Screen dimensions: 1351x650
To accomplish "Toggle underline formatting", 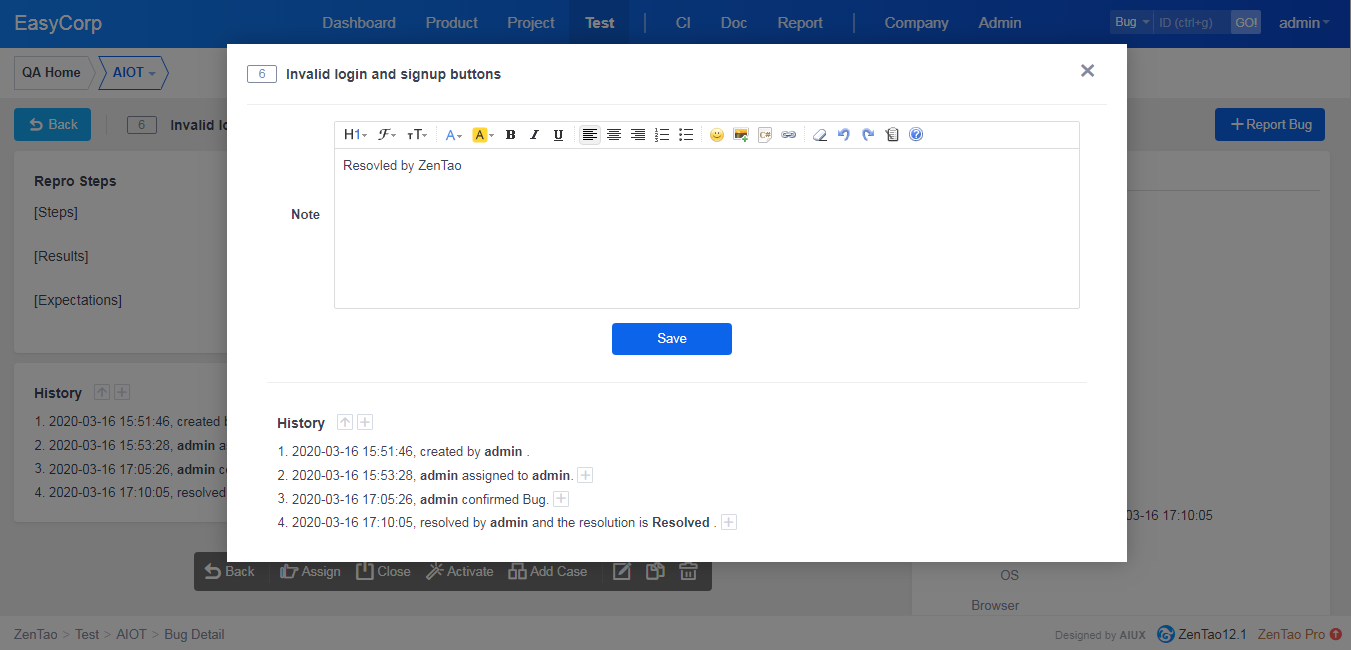I will tap(558, 135).
